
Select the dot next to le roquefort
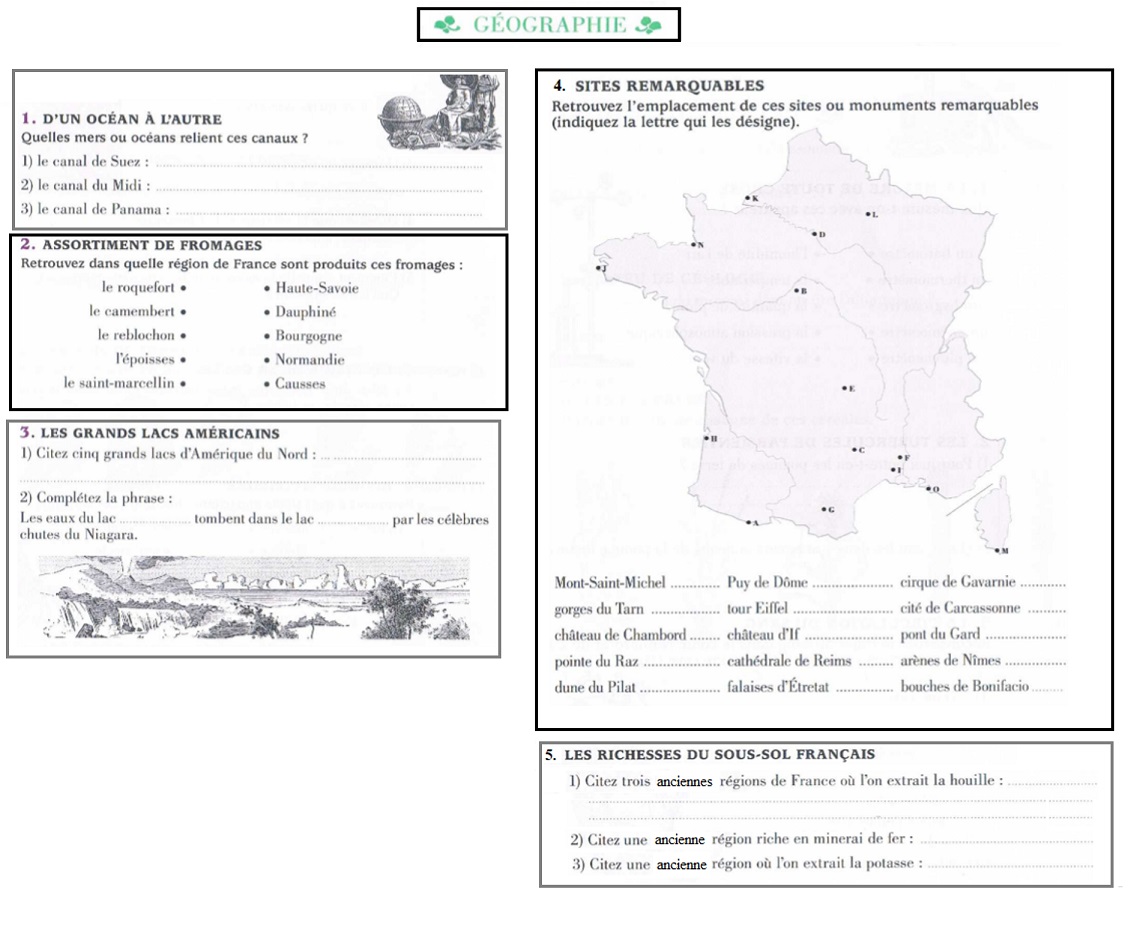click(184, 288)
